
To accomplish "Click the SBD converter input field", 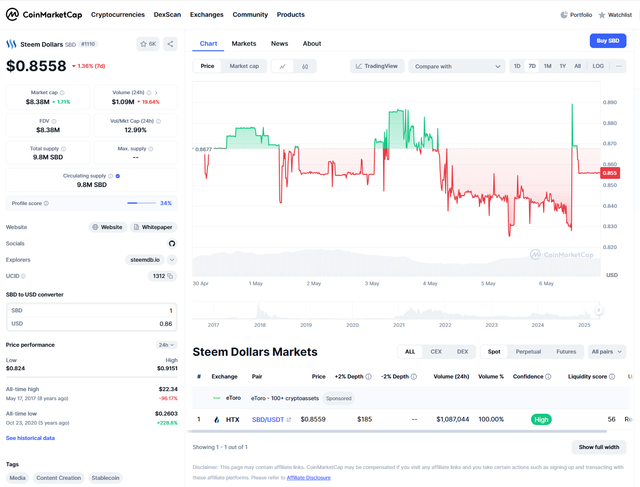I will point(92,311).
